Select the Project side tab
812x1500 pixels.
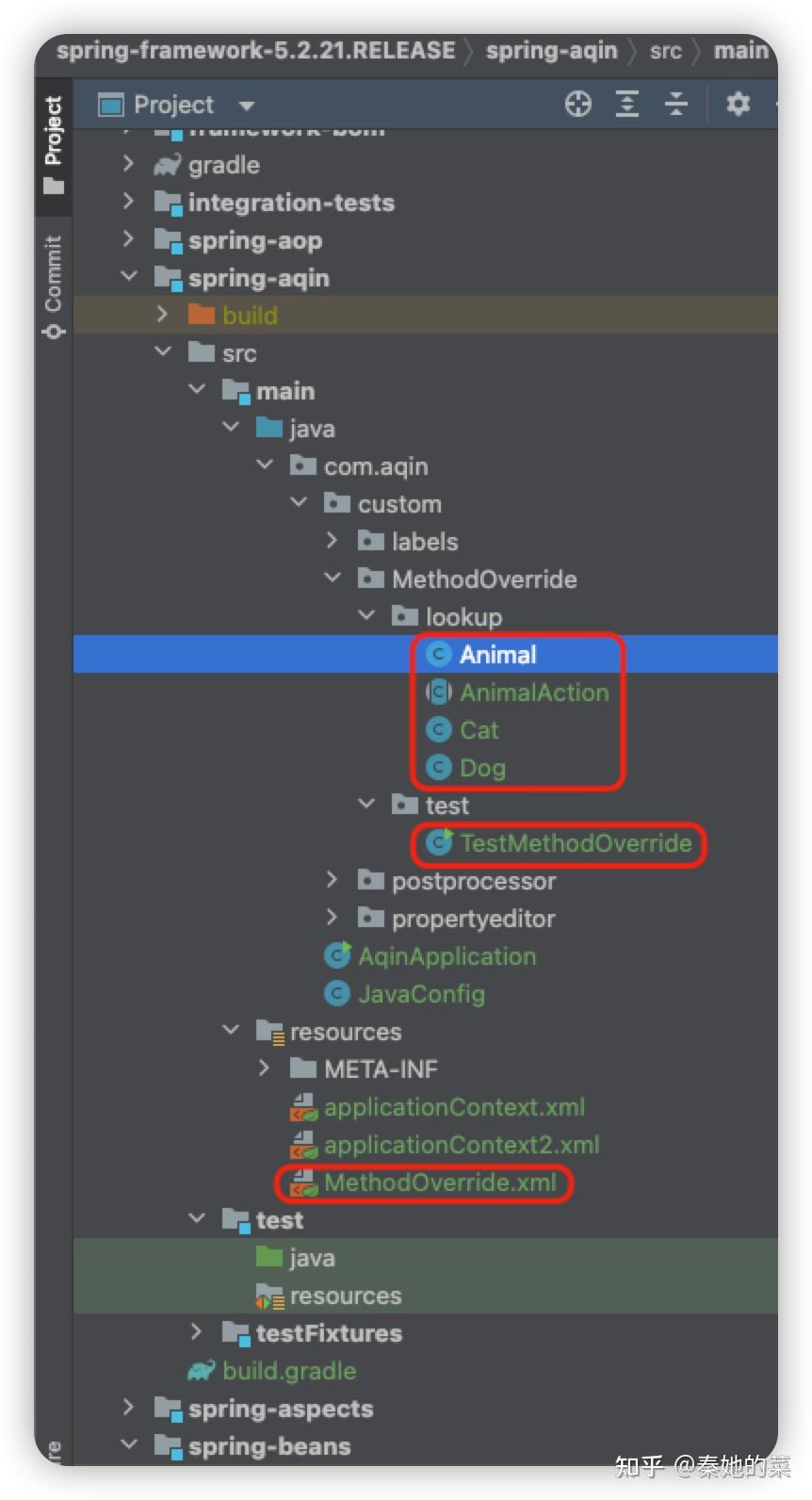tap(54, 143)
